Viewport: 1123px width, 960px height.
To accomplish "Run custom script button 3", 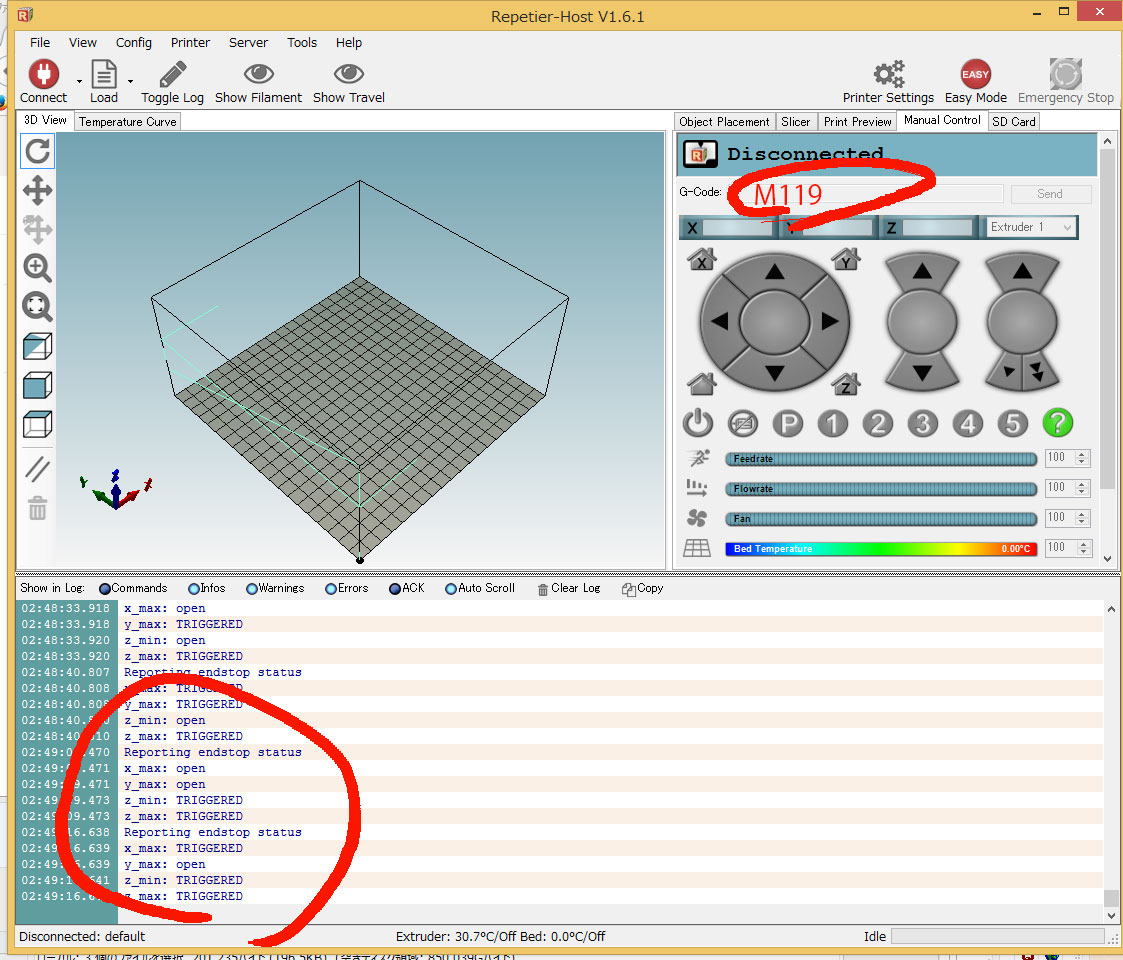I will click(x=922, y=423).
